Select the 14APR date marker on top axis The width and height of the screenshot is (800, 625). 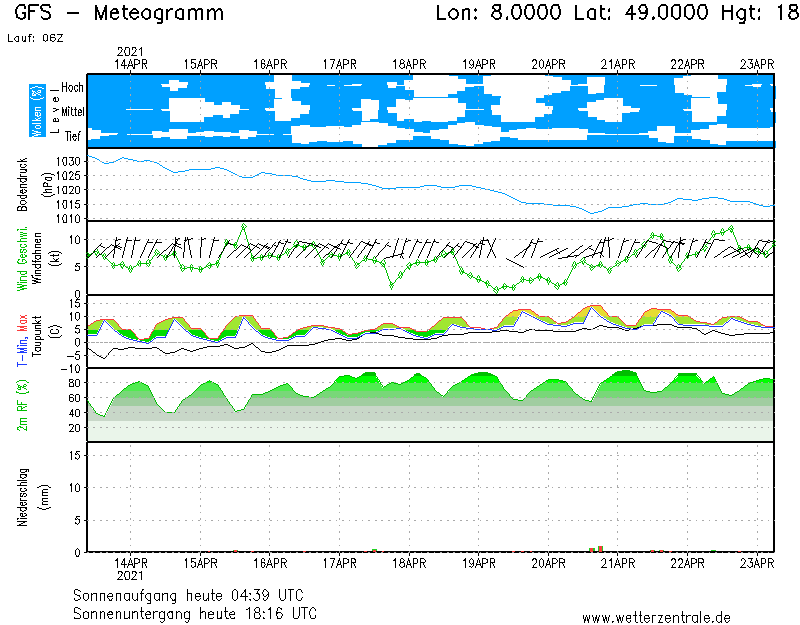coord(132,64)
